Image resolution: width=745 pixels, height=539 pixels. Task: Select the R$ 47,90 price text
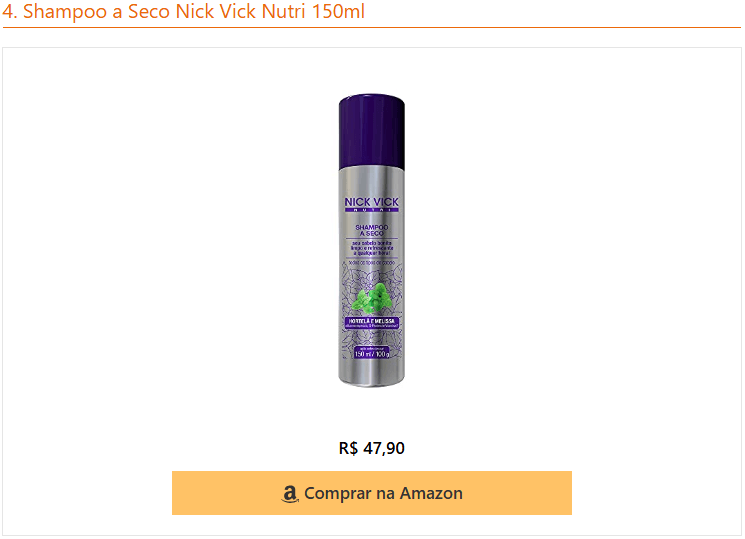pos(372,448)
